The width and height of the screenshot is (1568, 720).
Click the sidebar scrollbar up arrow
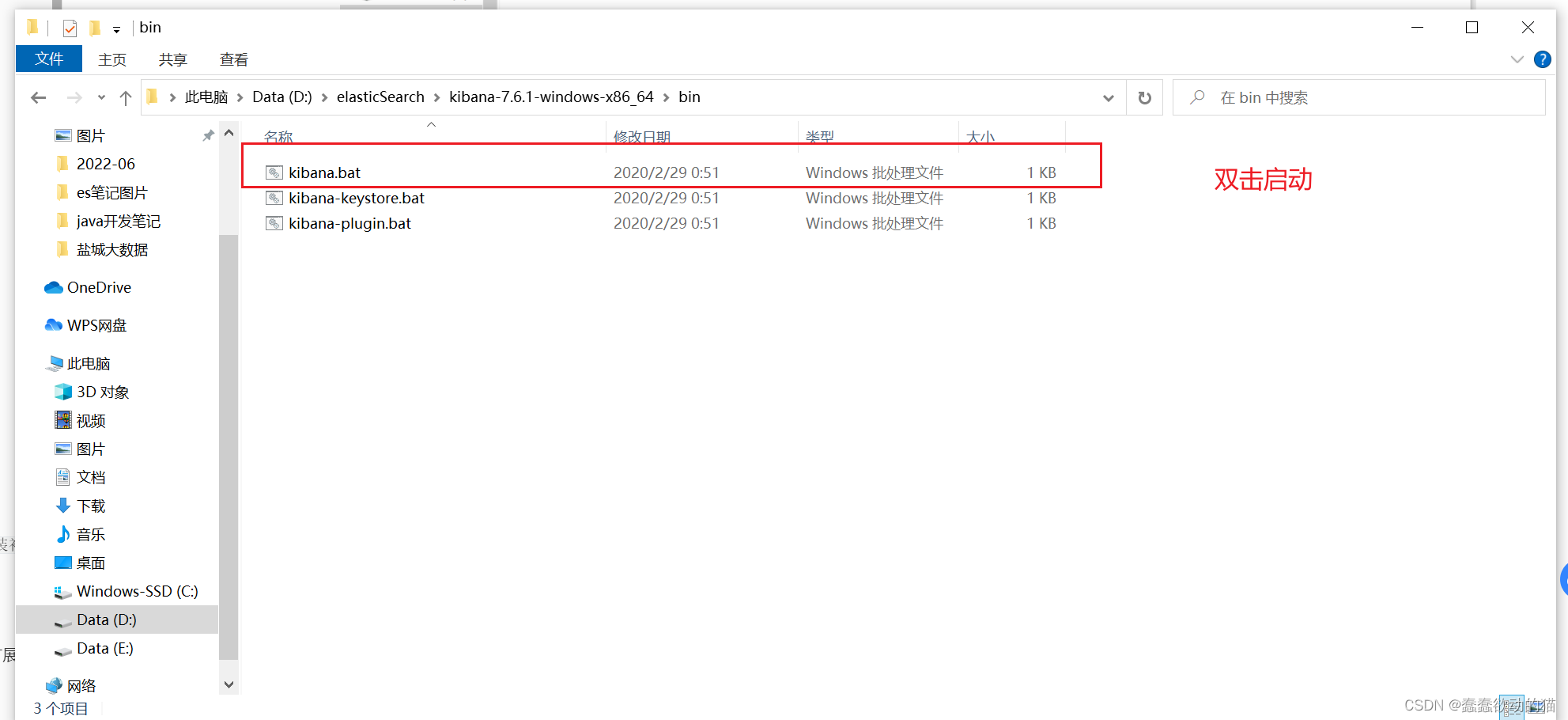pyautogui.click(x=229, y=133)
